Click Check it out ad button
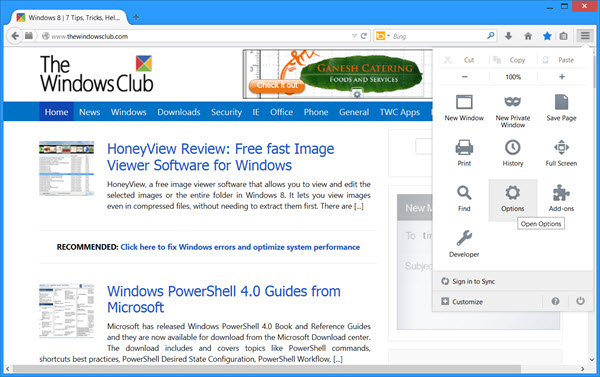Screen dimensions: 600x377 277,85
